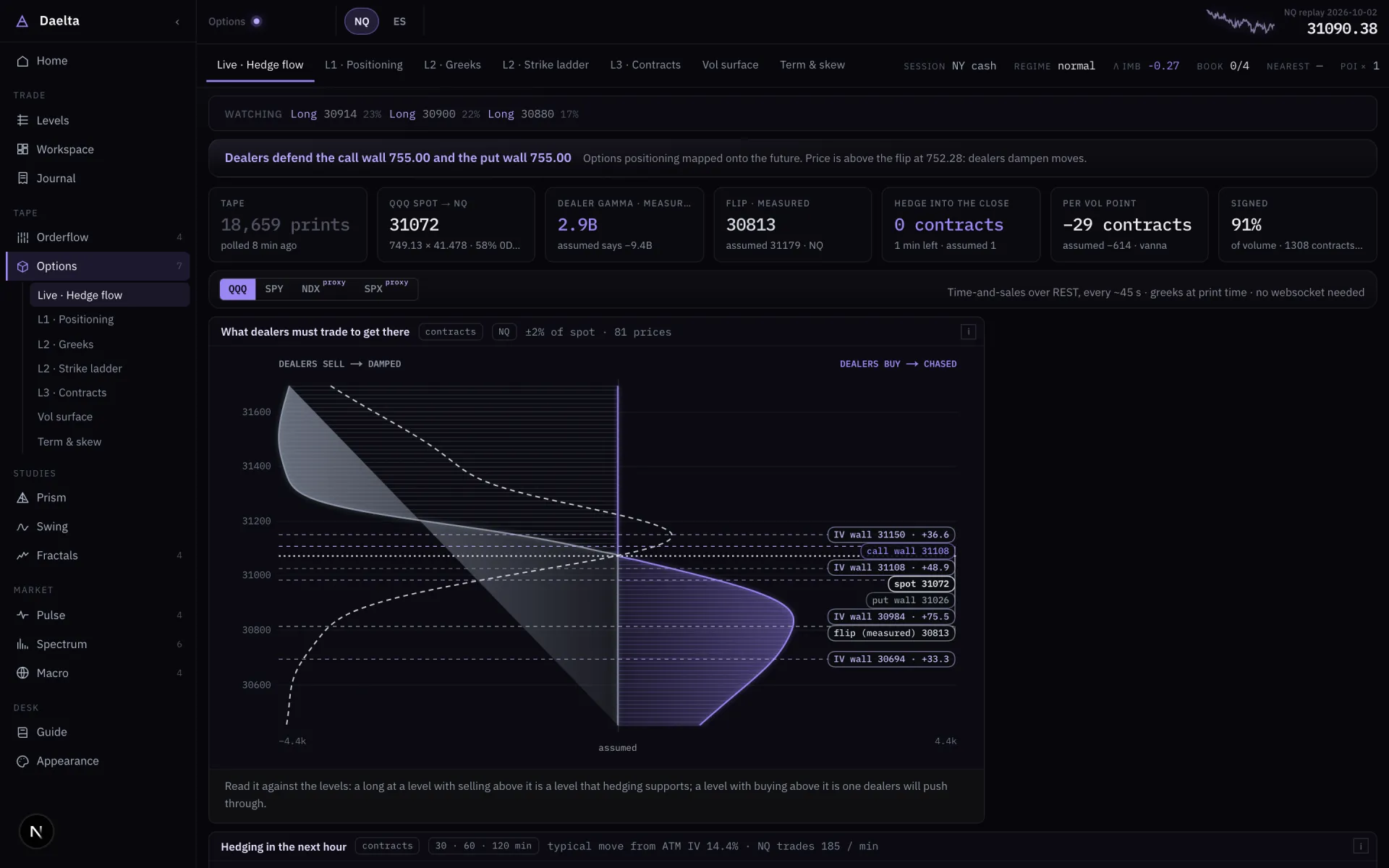Viewport: 1389px width, 868px height.
Task: Switch source to NDX proxy
Action: tap(323, 288)
